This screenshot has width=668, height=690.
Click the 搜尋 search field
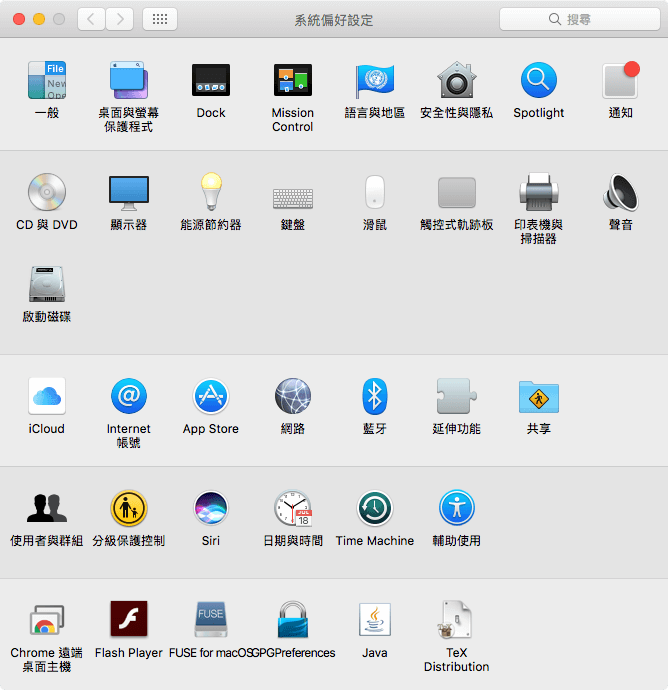point(580,19)
